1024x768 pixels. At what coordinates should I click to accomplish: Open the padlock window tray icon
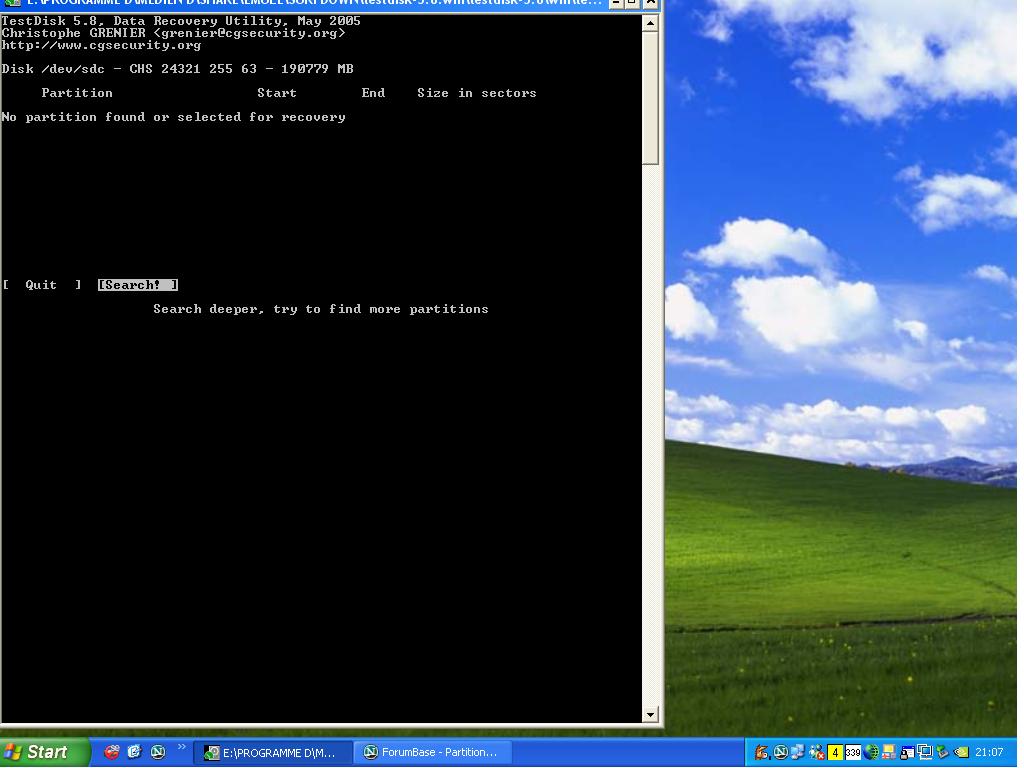coord(907,753)
